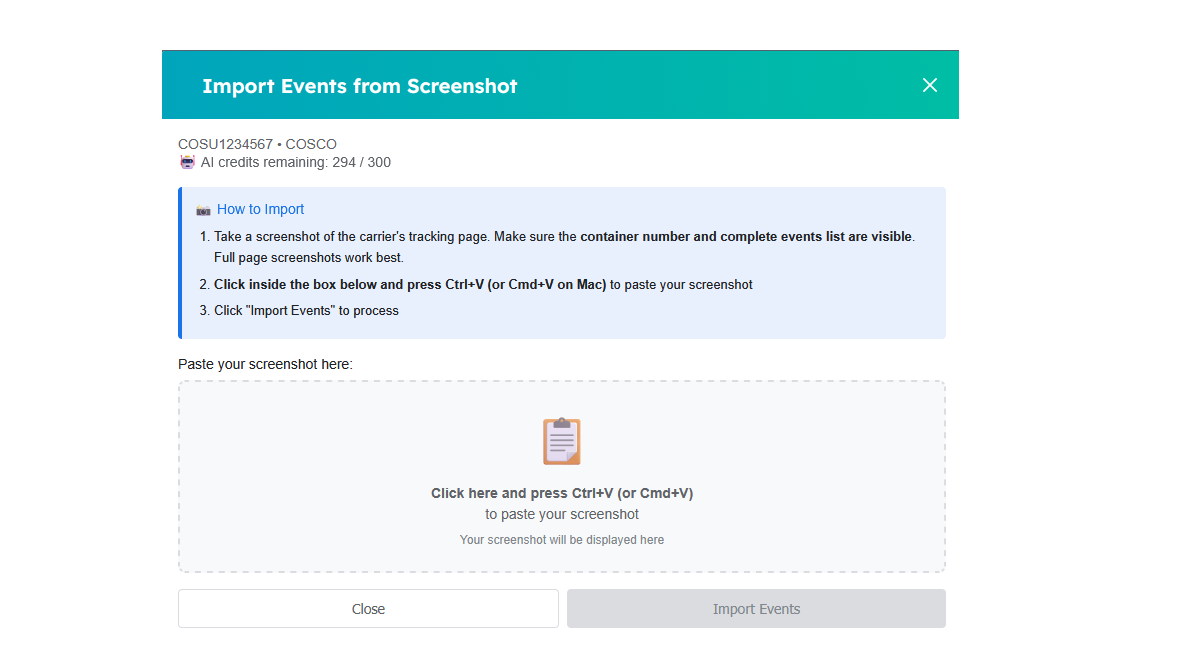The width and height of the screenshot is (1188, 668).
Task: Click the robot icon beside AI credits
Action: [187, 162]
